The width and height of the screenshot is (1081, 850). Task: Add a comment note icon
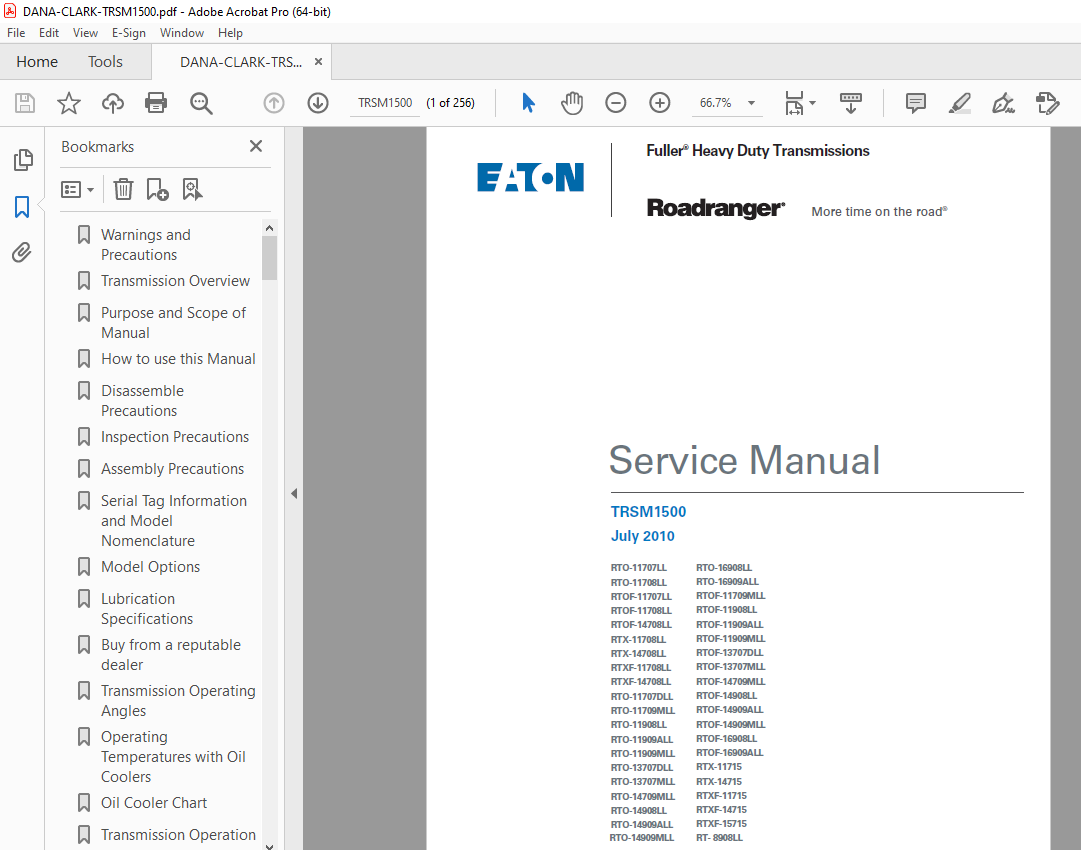click(x=916, y=103)
